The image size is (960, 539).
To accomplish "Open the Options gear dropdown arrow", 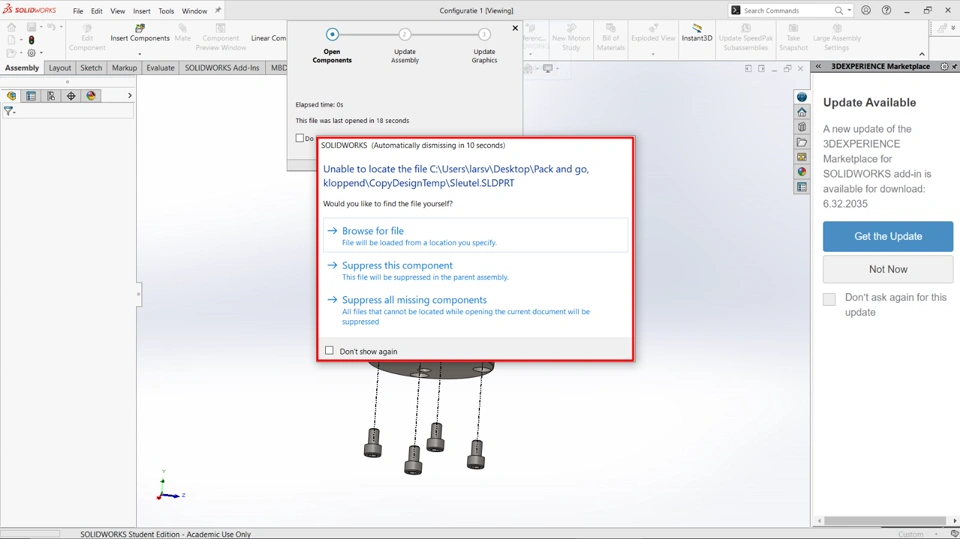I will 41,53.
